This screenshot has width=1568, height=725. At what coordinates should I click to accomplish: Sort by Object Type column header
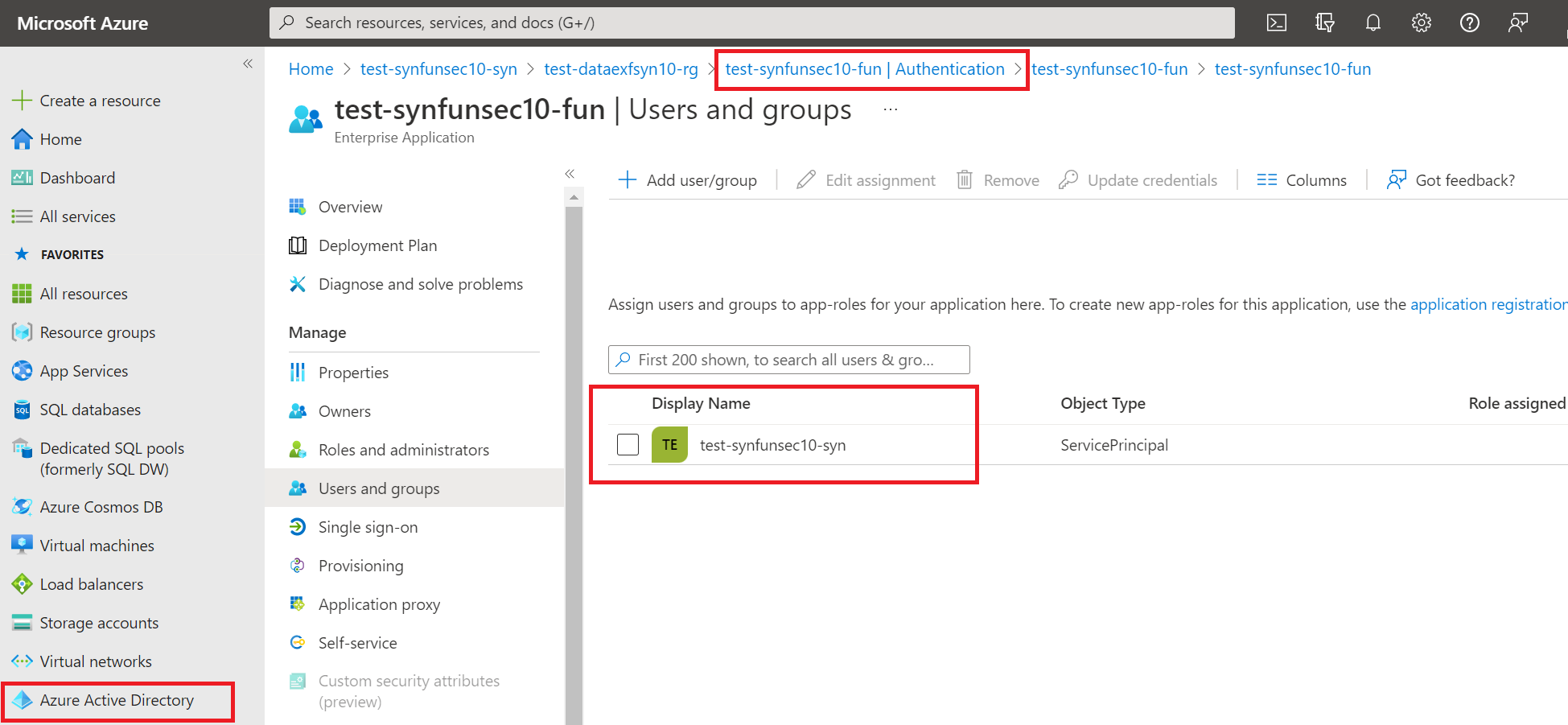(x=1103, y=403)
